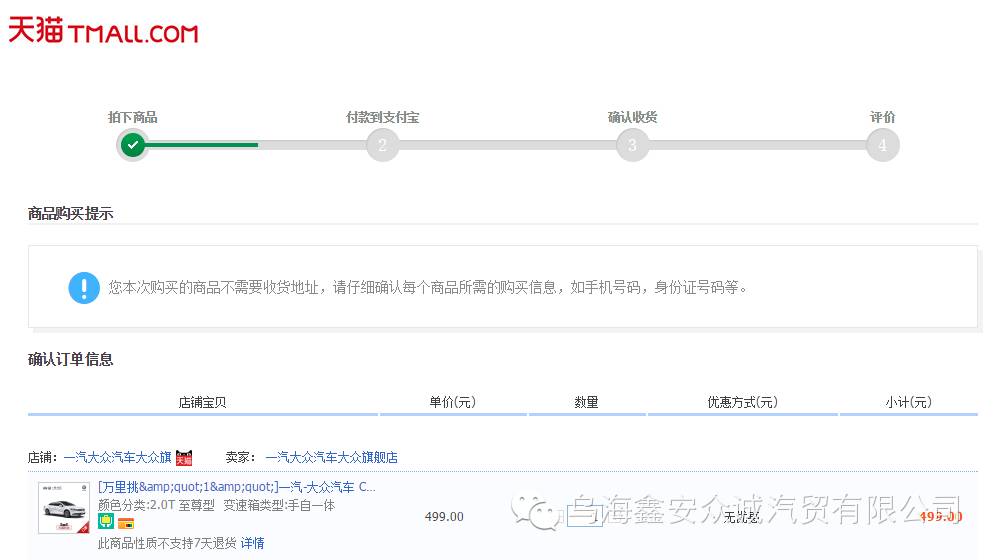Click the orange credit card icon

coord(126,524)
